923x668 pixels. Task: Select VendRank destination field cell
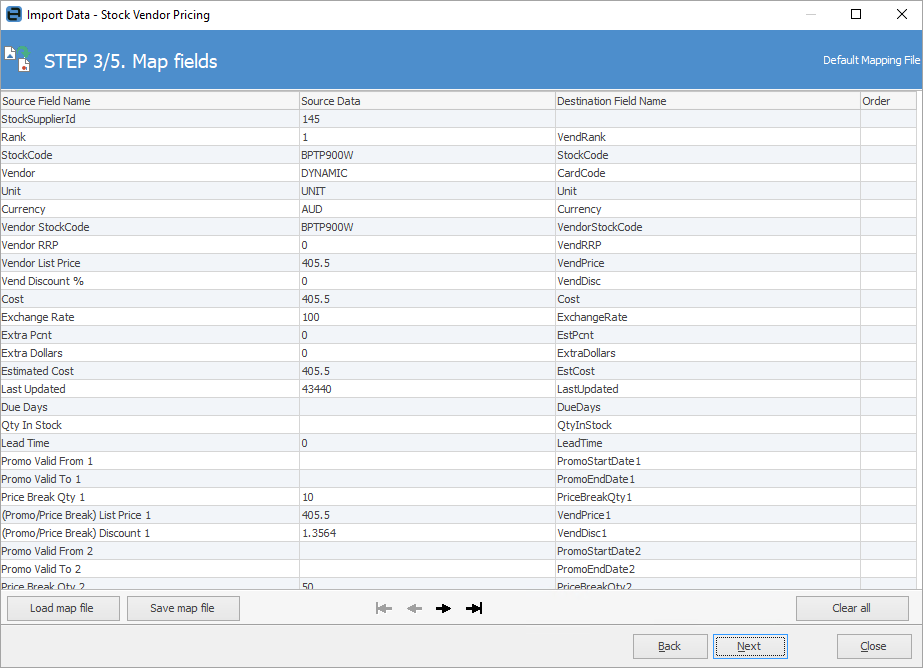(707, 137)
